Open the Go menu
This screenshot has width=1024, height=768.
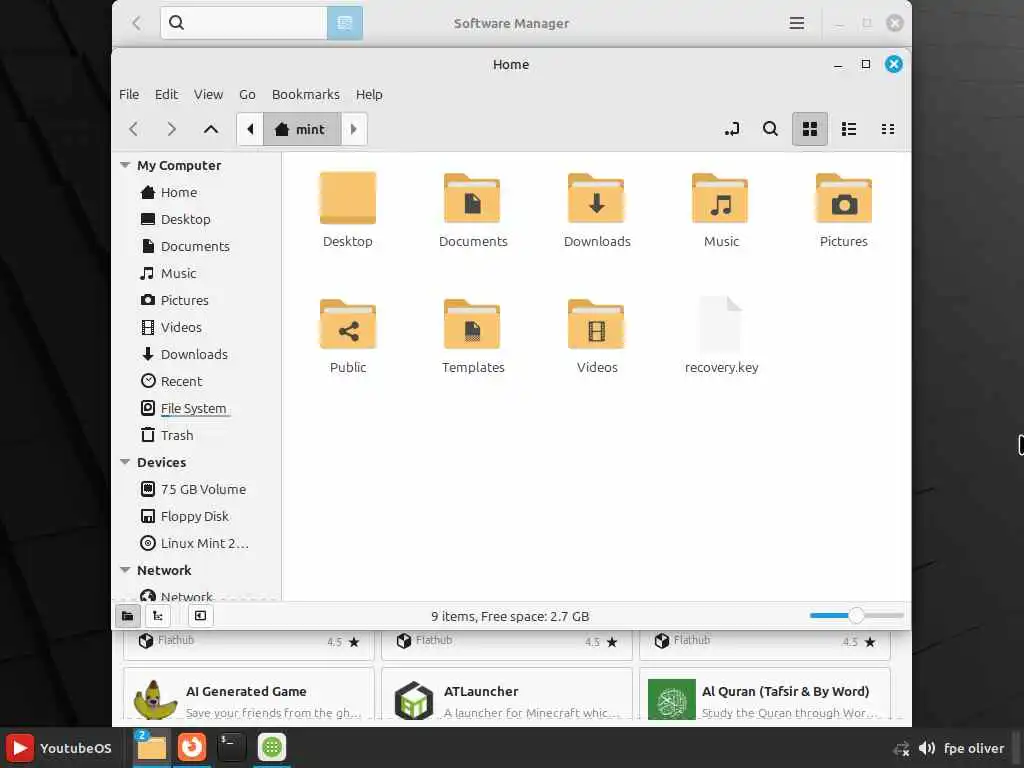click(247, 94)
